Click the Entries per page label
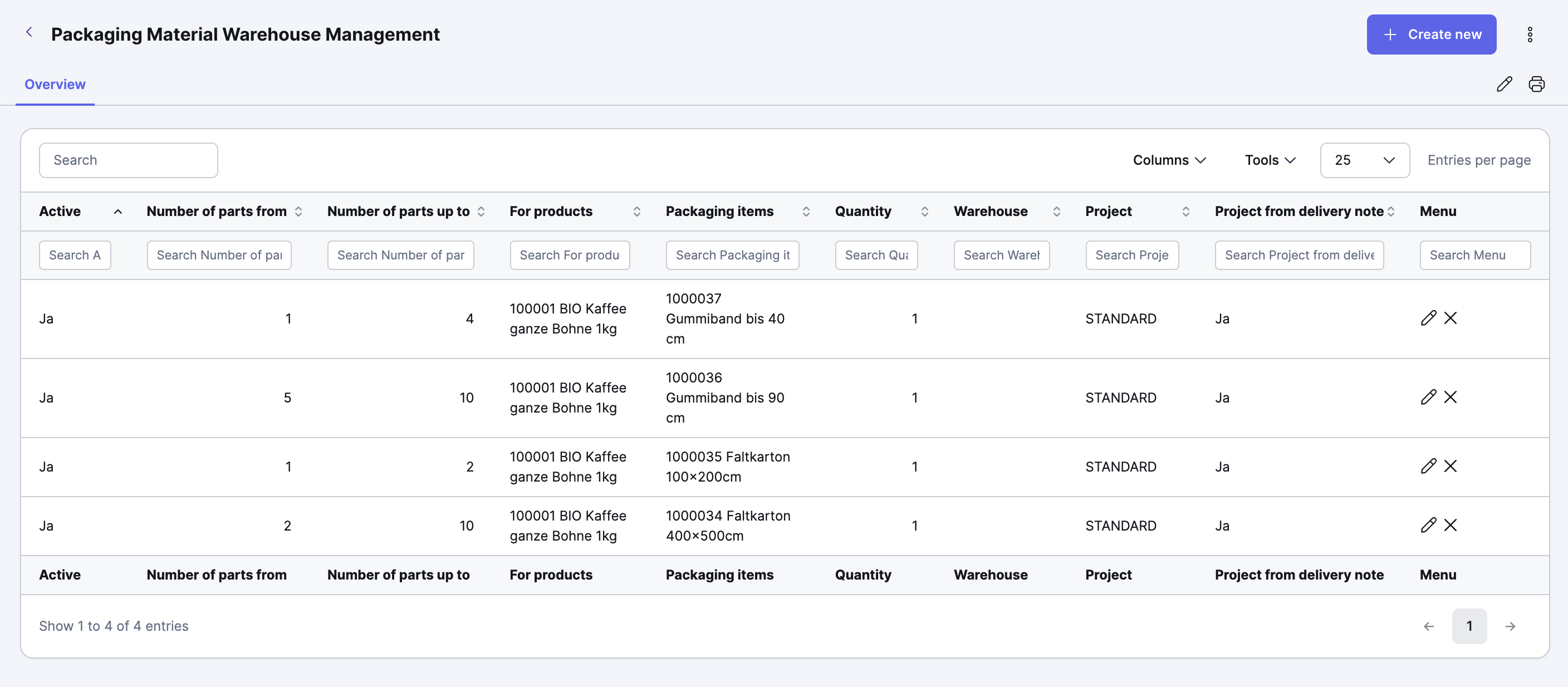Screen dimensions: 1568x687 pyautogui.click(x=1478, y=160)
